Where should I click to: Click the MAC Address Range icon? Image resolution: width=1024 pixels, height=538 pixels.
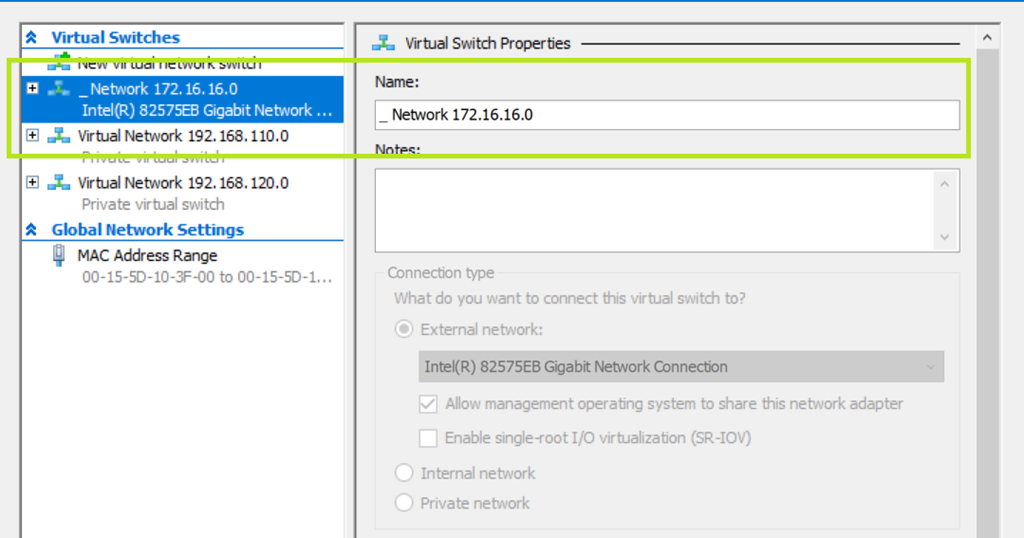59,256
